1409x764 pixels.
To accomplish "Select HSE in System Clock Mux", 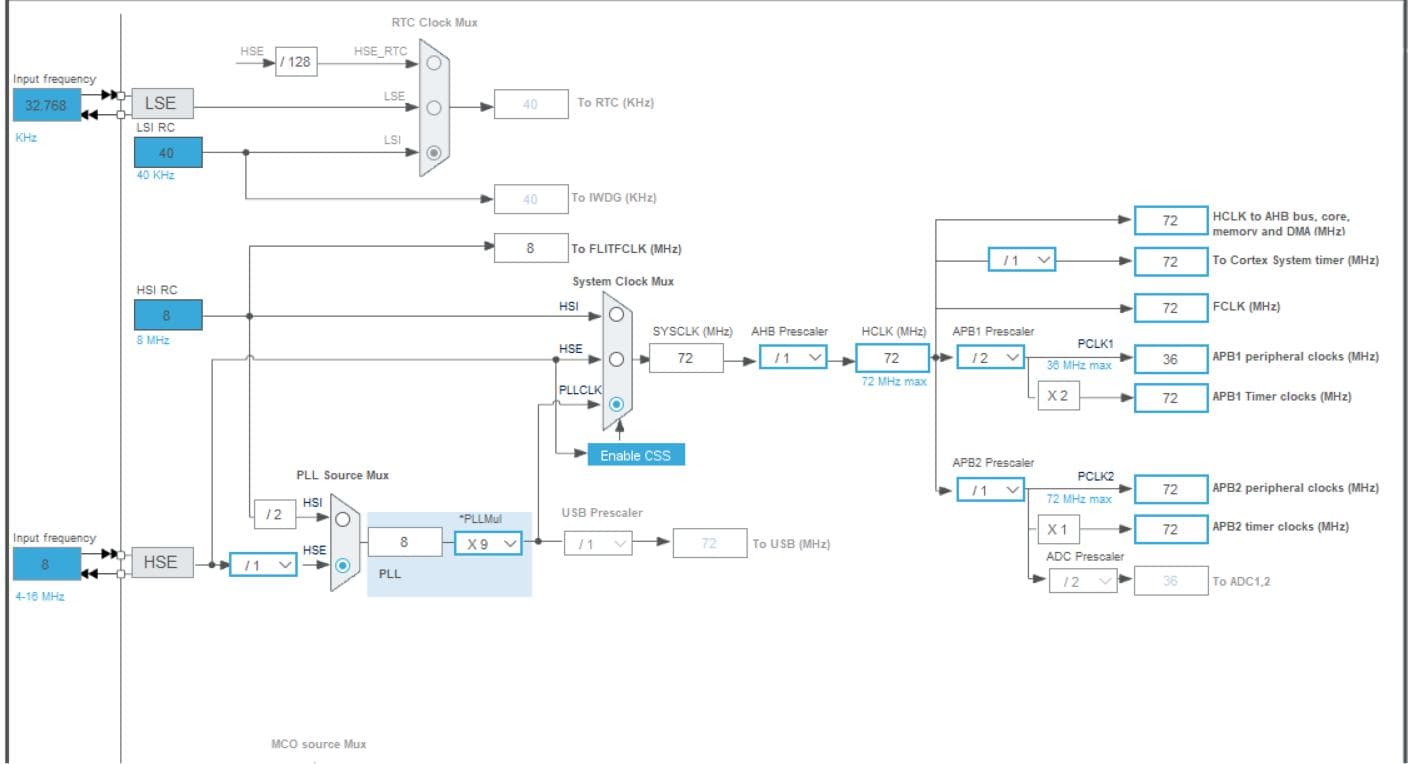I will coord(616,358).
